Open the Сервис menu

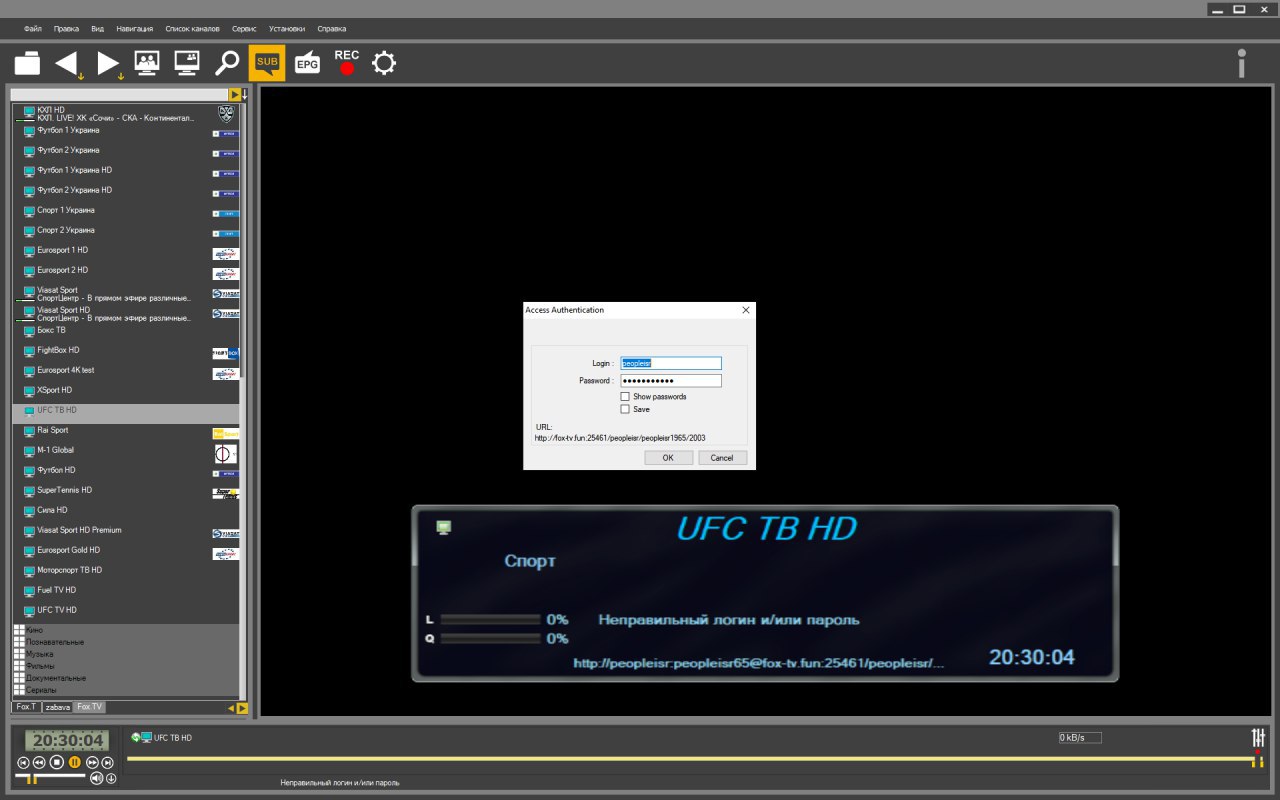(244, 29)
